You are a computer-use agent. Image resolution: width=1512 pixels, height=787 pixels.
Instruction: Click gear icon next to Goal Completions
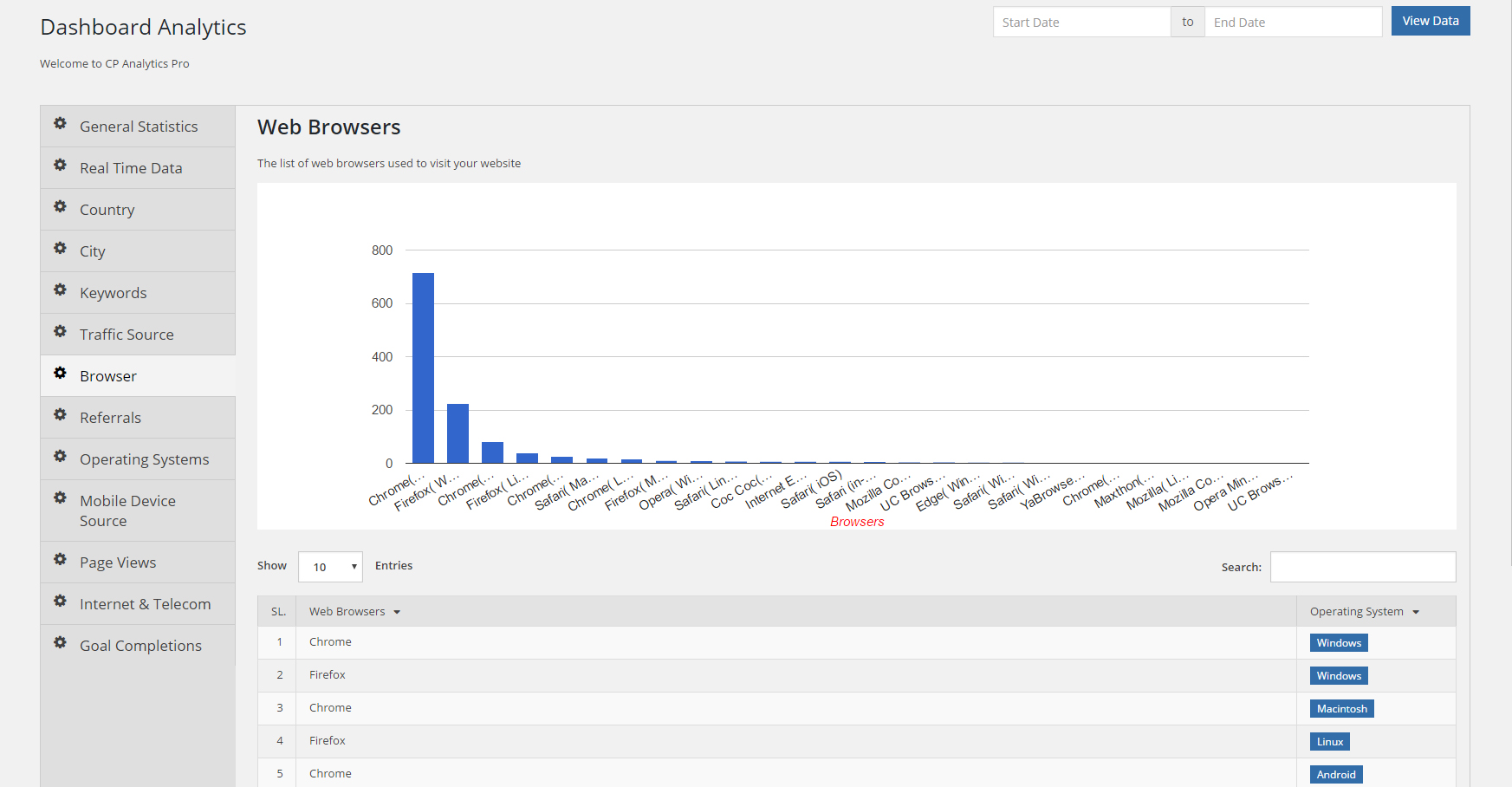(x=60, y=643)
